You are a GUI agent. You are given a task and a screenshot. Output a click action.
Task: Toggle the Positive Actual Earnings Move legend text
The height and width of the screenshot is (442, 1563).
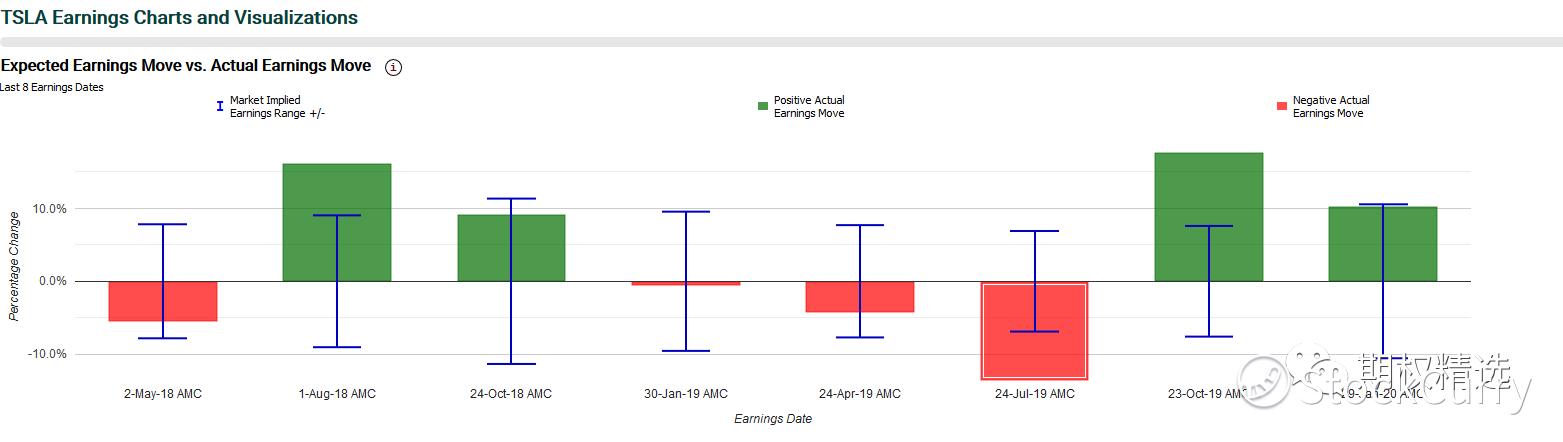(x=809, y=107)
